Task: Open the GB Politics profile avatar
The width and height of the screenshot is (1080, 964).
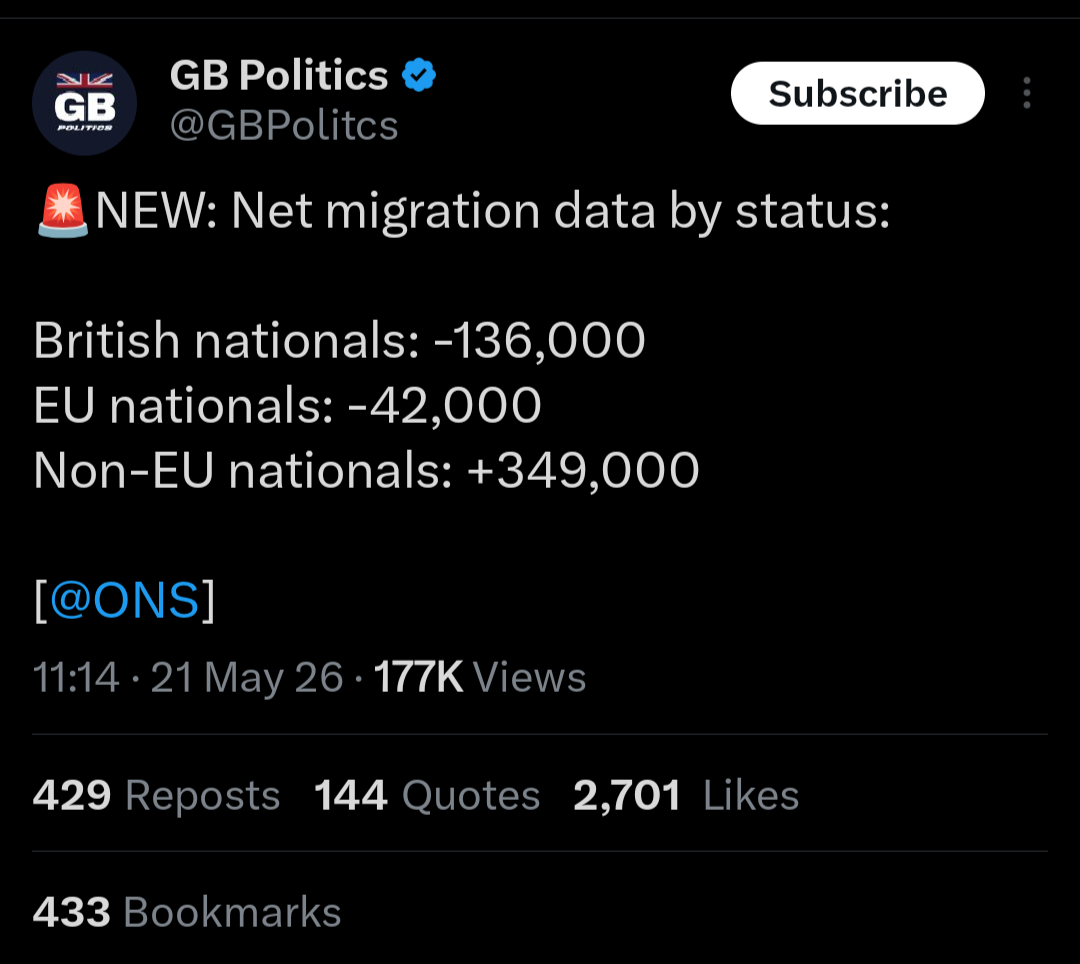Action: point(84,103)
